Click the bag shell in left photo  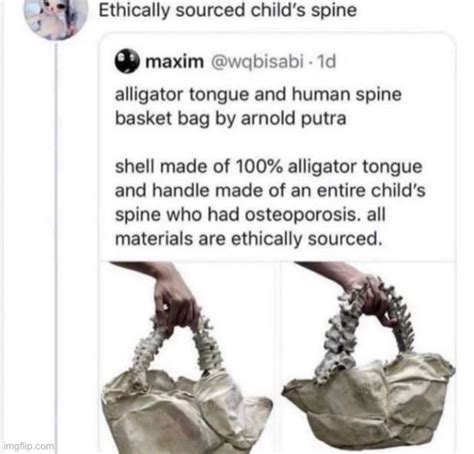(x=187, y=412)
